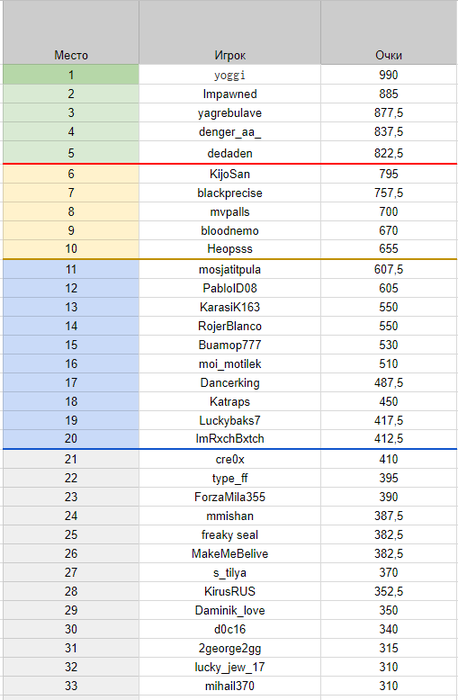Select the Место column header
This screenshot has width=458, height=700.
pyautogui.click(x=71, y=32)
